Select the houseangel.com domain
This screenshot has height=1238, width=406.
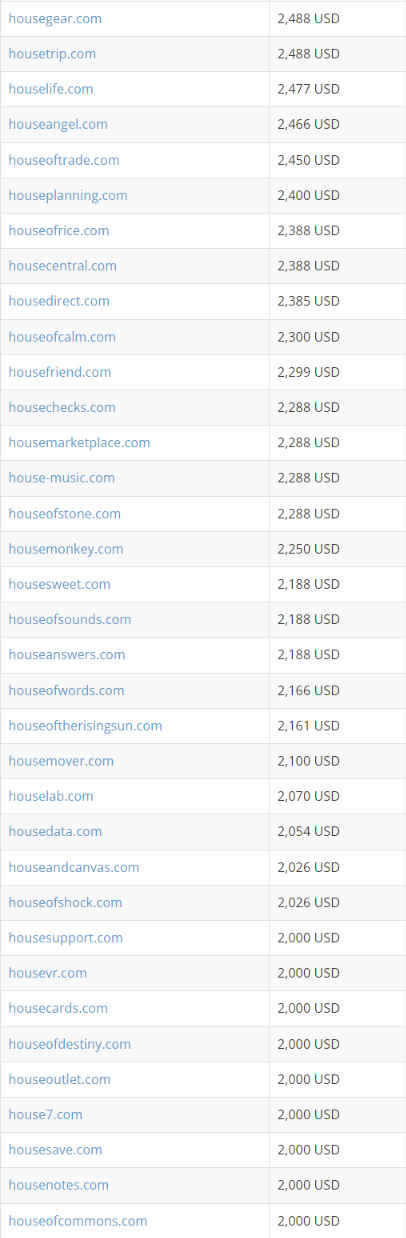(58, 124)
